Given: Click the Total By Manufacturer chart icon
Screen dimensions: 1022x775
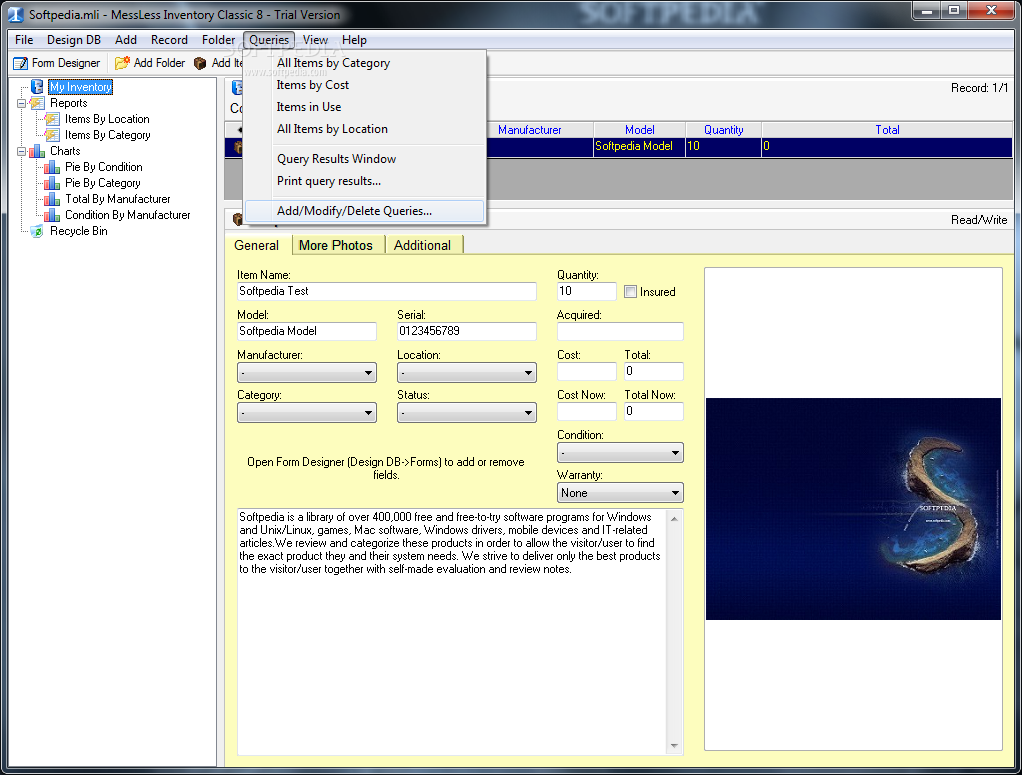Looking at the screenshot, I should (52, 199).
